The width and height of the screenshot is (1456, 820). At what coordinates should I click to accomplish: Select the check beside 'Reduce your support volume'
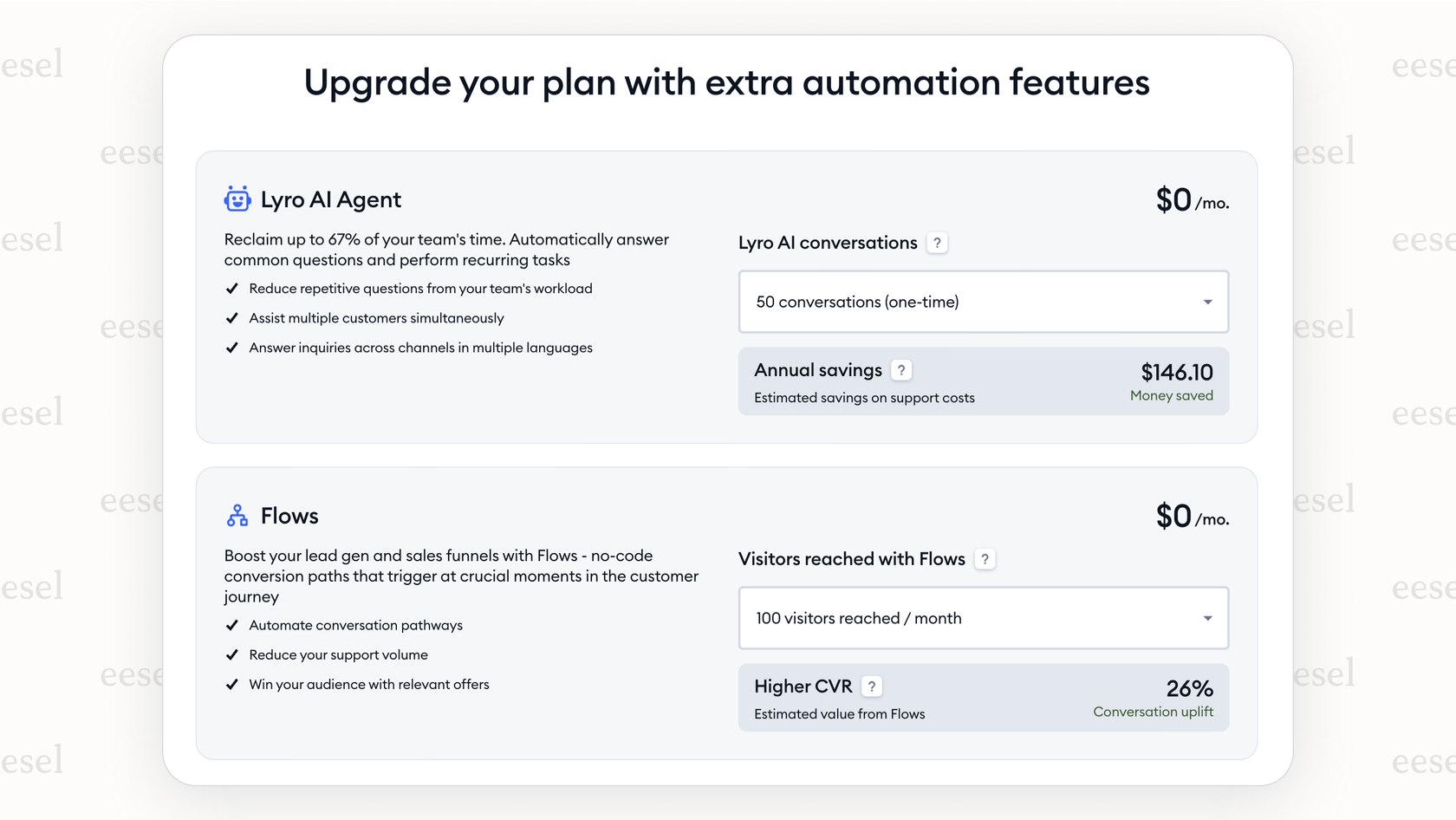231,654
